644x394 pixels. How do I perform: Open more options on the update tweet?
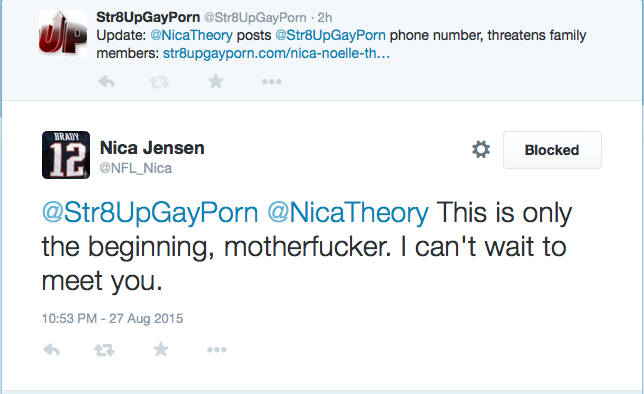pyautogui.click(x=271, y=82)
